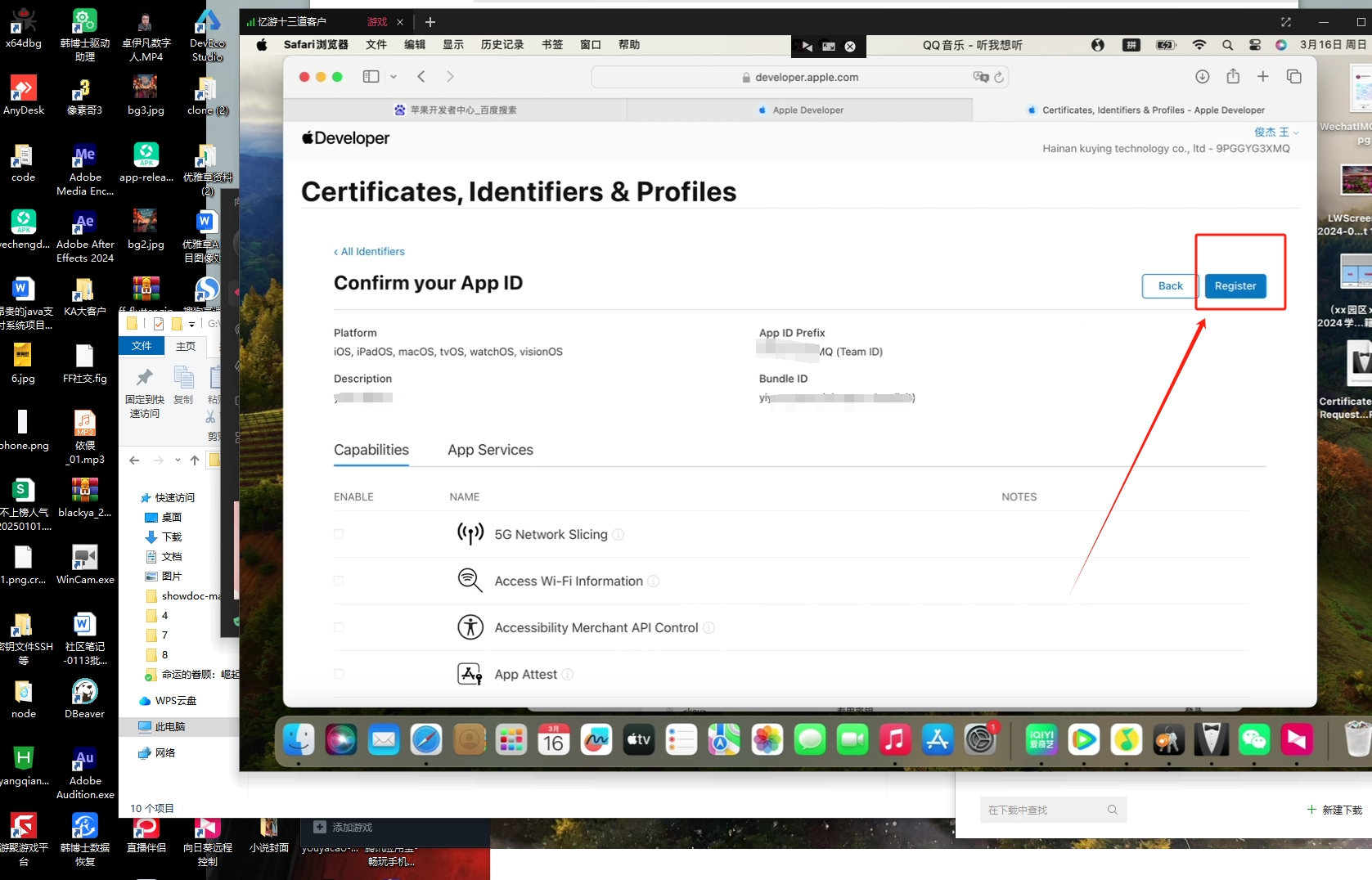Enable the 5G Network Slicing checkbox
1372x880 pixels.
339,534
